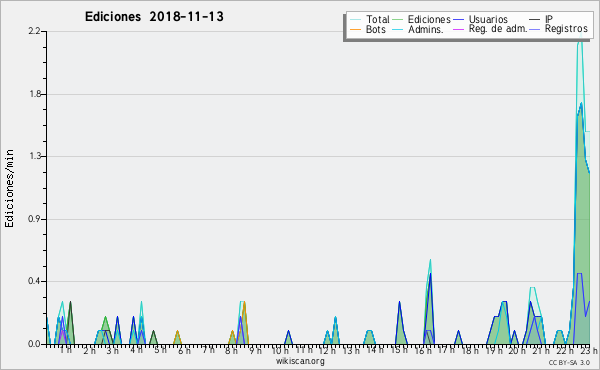Click the Ediciones/min y-axis label
Screen dimensions: 600x370
click(x=9, y=188)
